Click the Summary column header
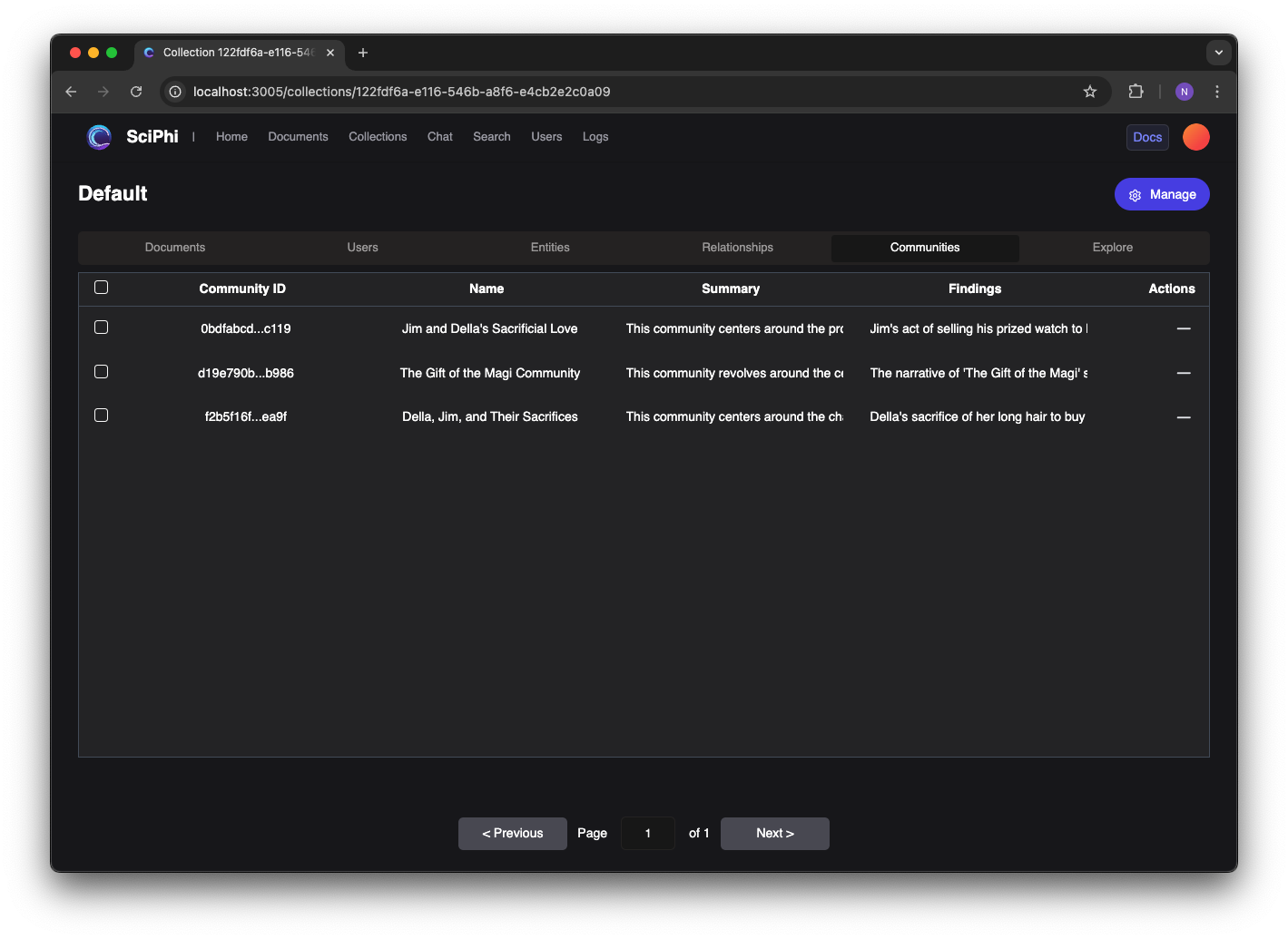This screenshot has height=939, width=1288. 731,289
